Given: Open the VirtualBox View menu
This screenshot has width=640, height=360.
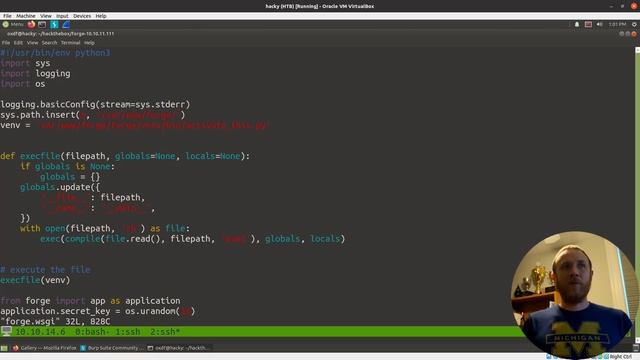Looking at the screenshot, I should coord(46,16).
